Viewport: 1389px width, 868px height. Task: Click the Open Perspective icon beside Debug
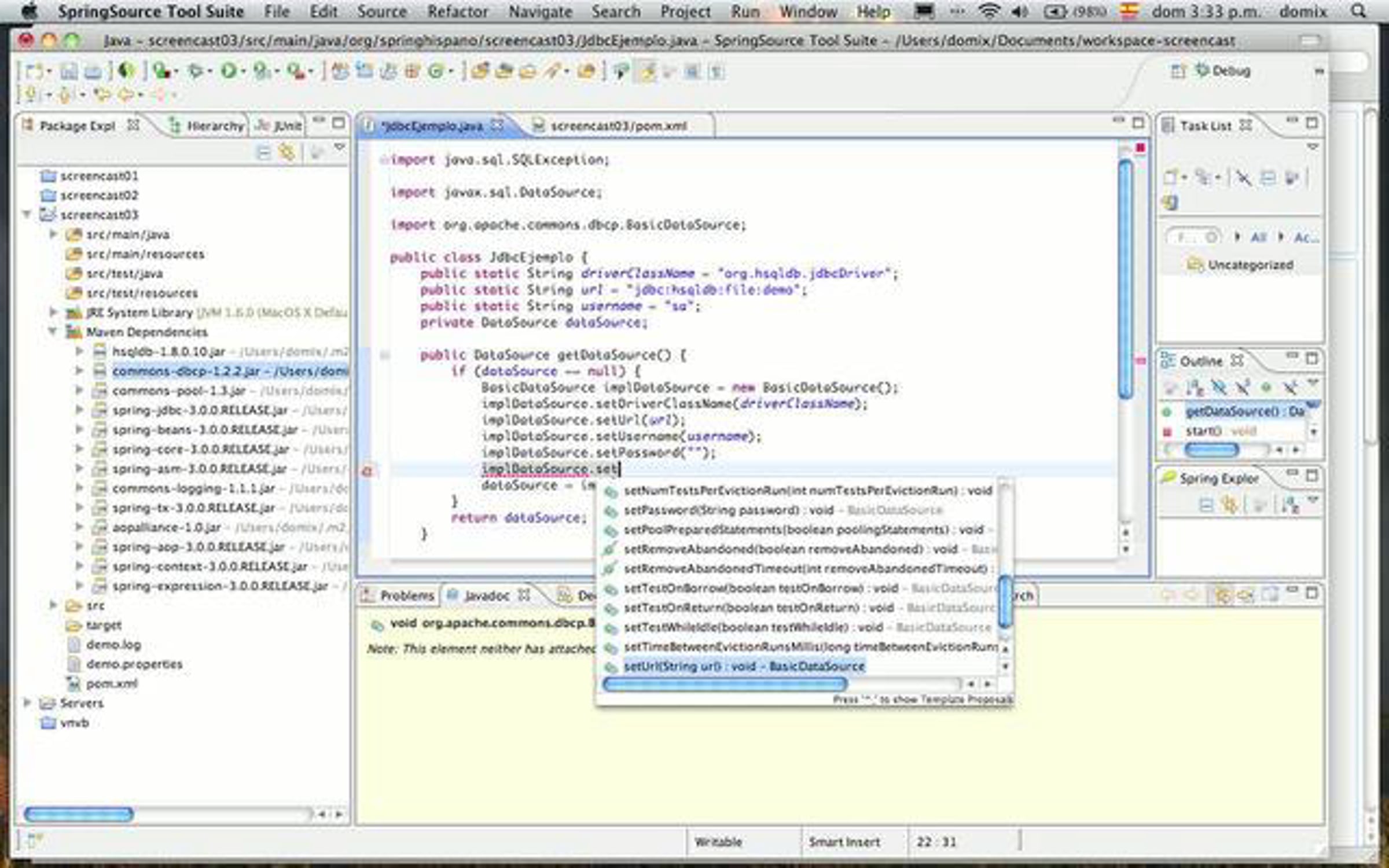tap(1177, 71)
